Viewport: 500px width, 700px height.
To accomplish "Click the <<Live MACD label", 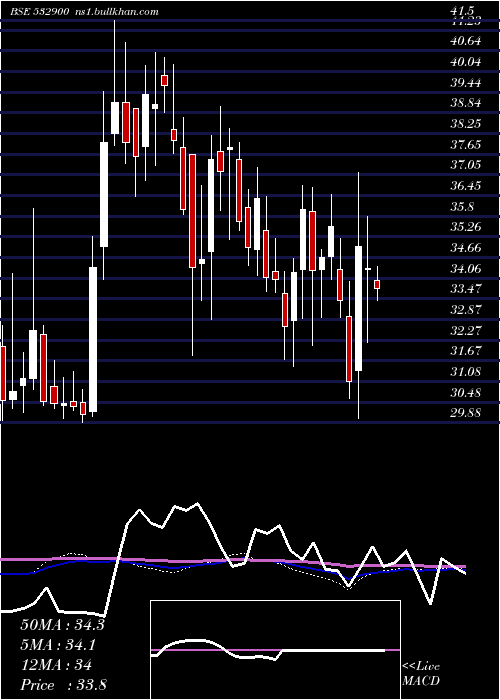I will click(421, 674).
